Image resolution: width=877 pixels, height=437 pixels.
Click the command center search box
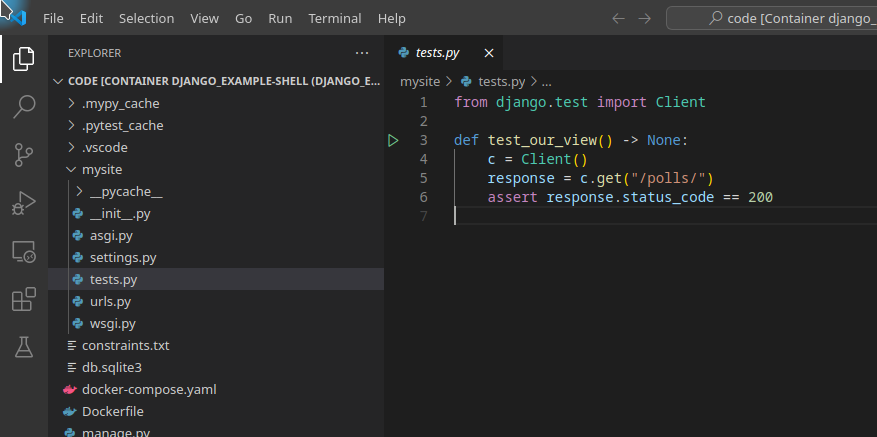pos(772,18)
